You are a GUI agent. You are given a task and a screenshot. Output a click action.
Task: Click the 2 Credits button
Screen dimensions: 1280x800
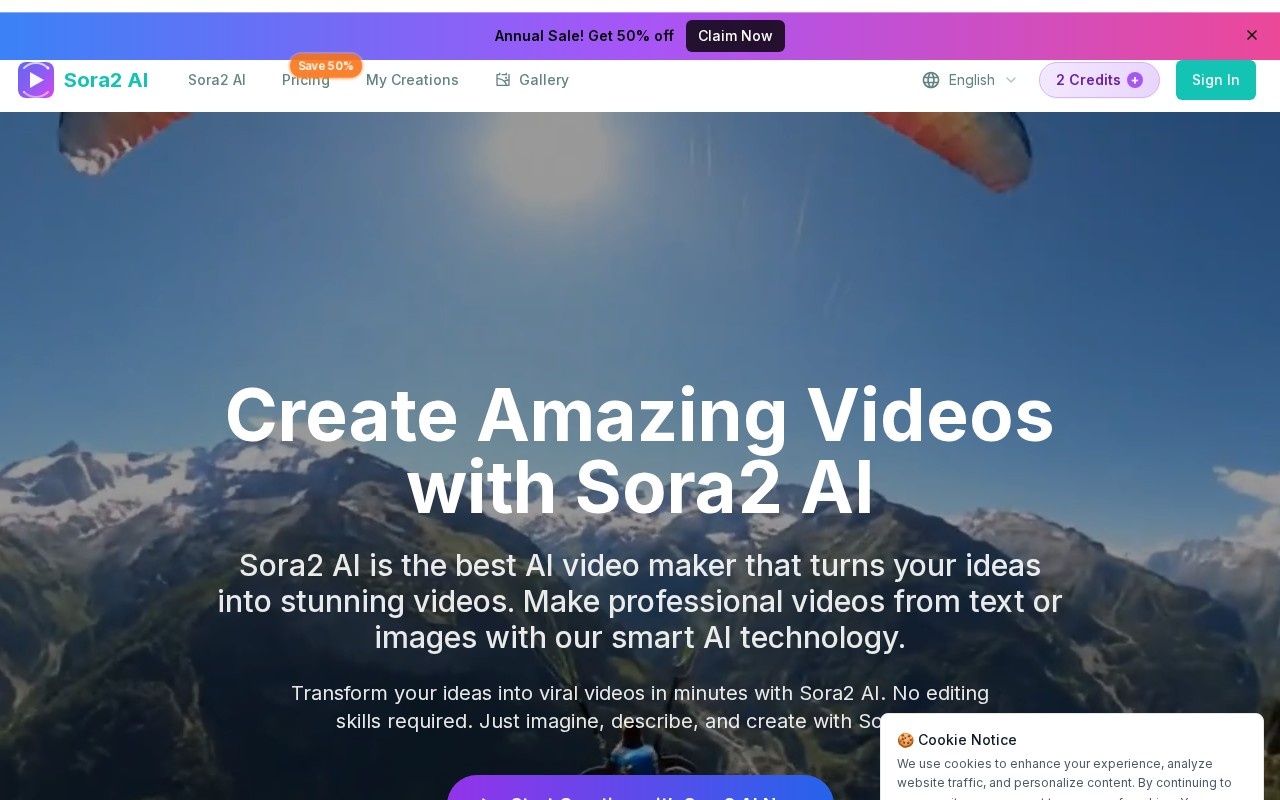pyautogui.click(x=1099, y=80)
